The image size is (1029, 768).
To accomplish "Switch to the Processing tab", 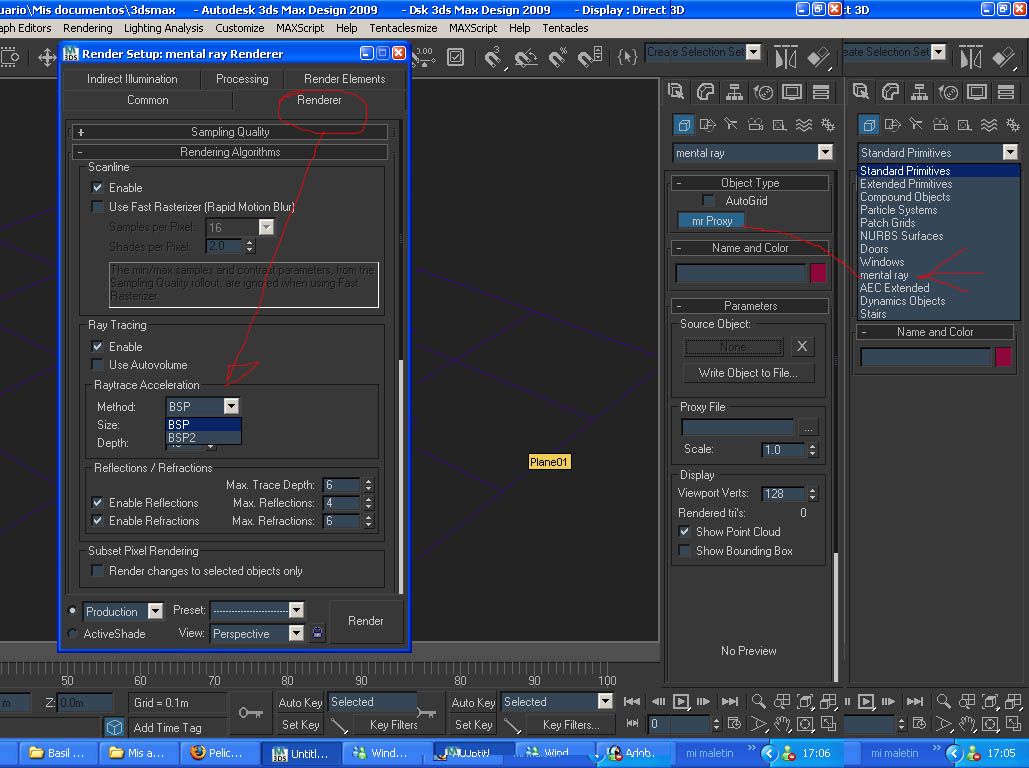I will tap(242, 79).
